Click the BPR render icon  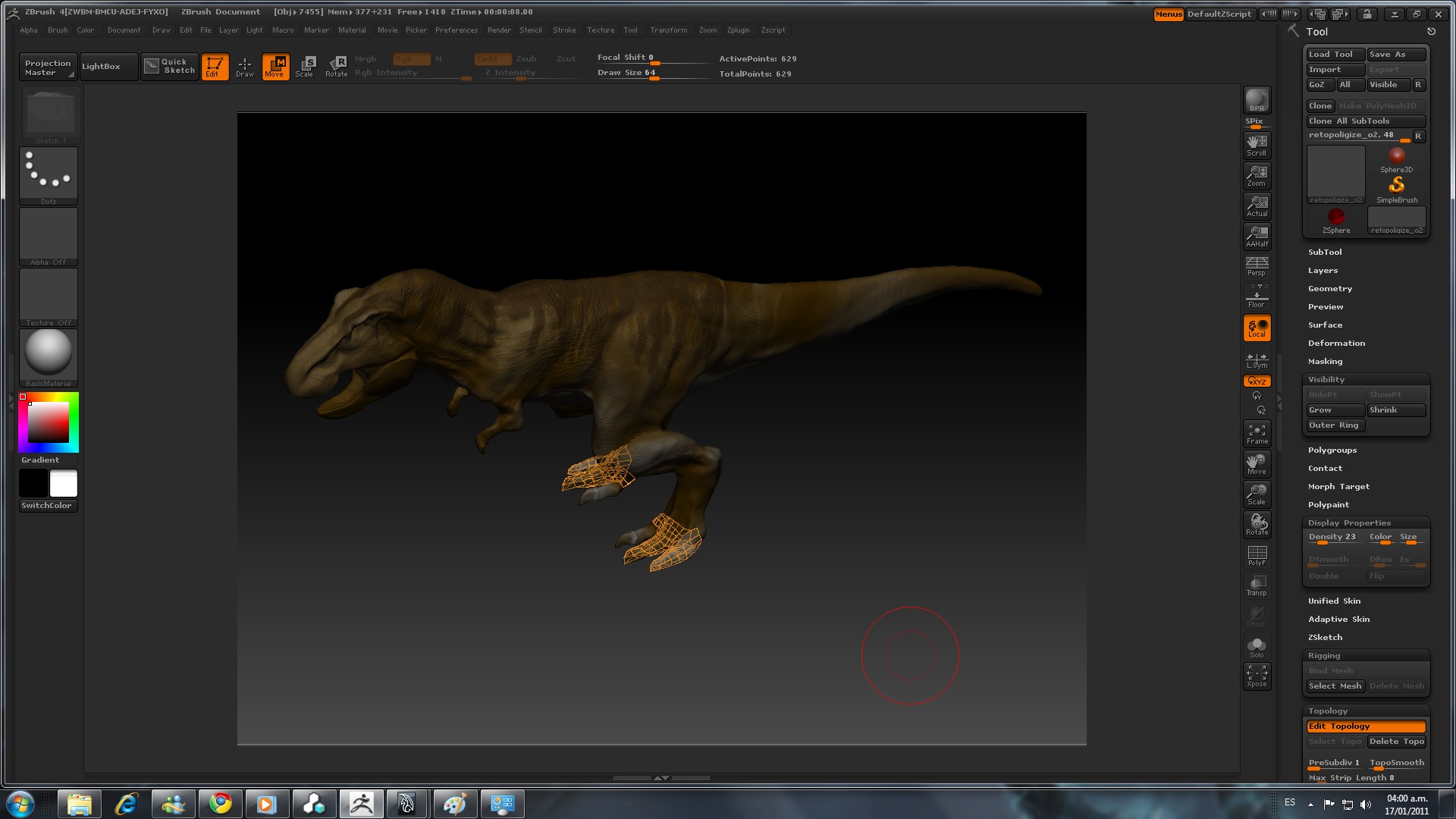[1257, 100]
